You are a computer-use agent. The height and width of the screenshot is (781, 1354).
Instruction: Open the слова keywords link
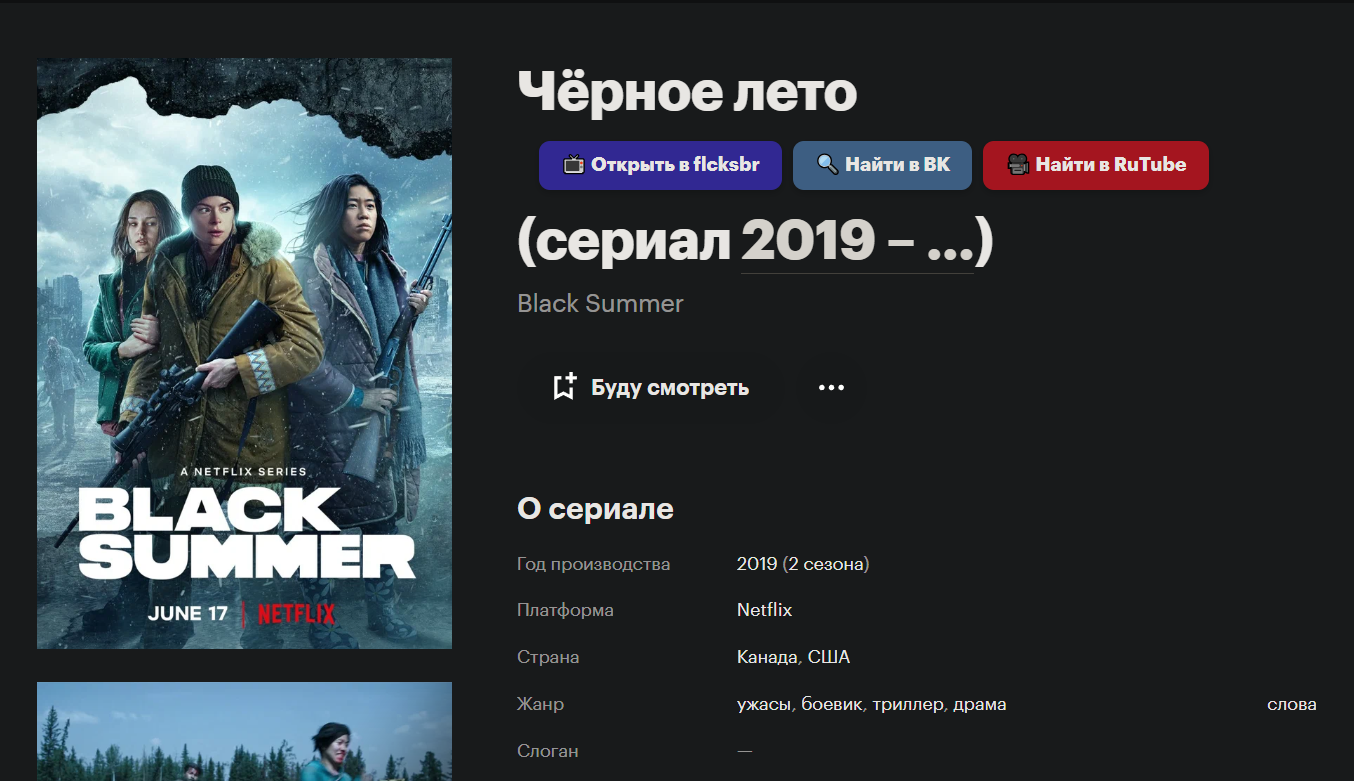pos(1292,704)
